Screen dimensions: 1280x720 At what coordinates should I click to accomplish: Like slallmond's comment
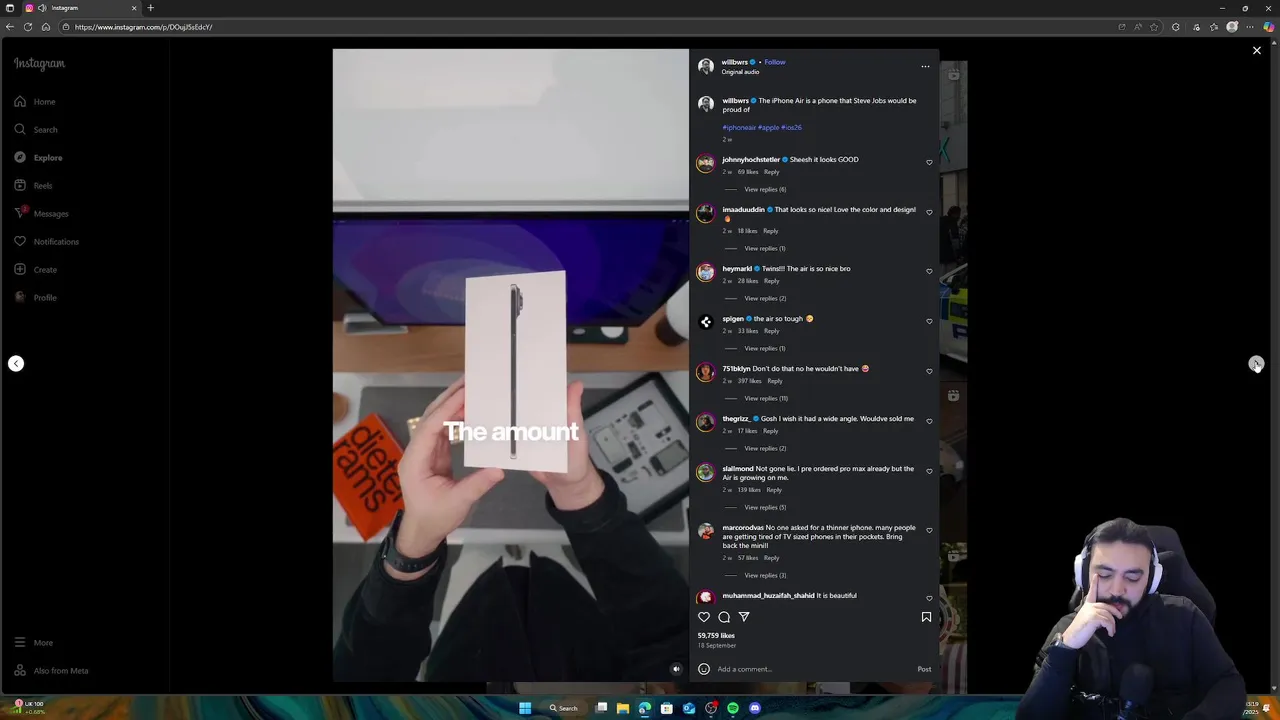point(929,471)
